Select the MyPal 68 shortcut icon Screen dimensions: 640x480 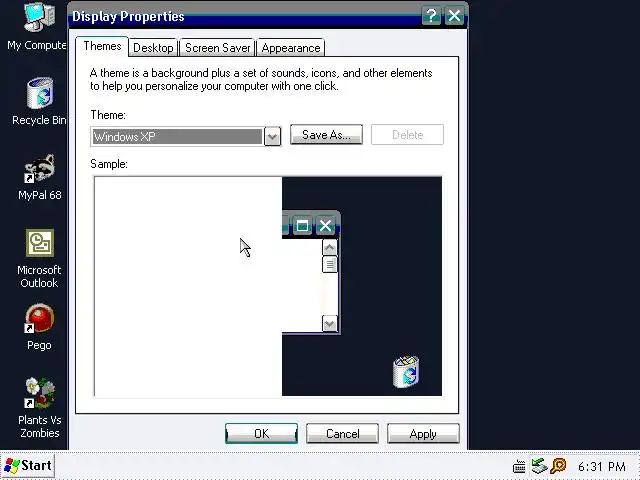coord(40,177)
